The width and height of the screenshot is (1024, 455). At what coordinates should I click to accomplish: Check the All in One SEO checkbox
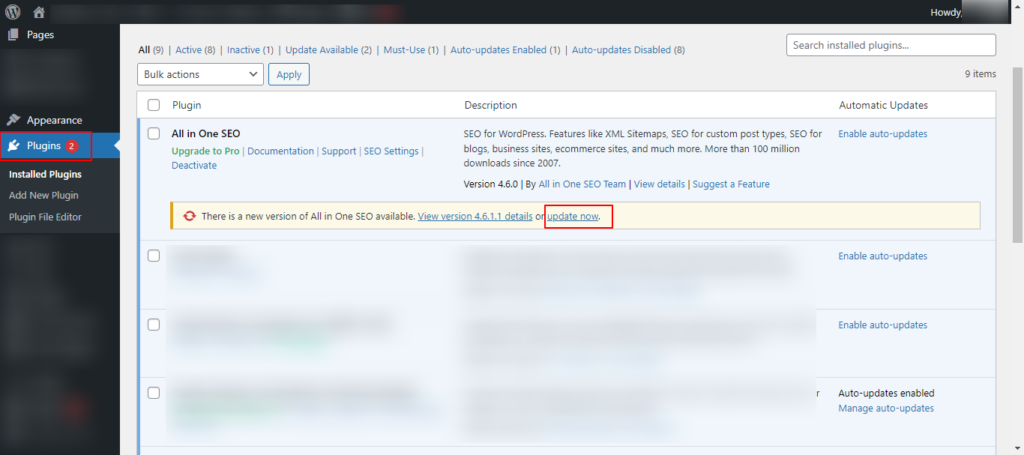click(154, 133)
